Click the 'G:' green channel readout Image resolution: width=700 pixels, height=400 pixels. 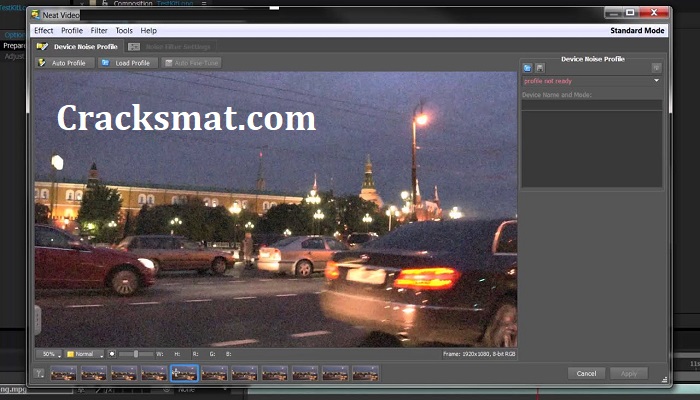click(212, 354)
